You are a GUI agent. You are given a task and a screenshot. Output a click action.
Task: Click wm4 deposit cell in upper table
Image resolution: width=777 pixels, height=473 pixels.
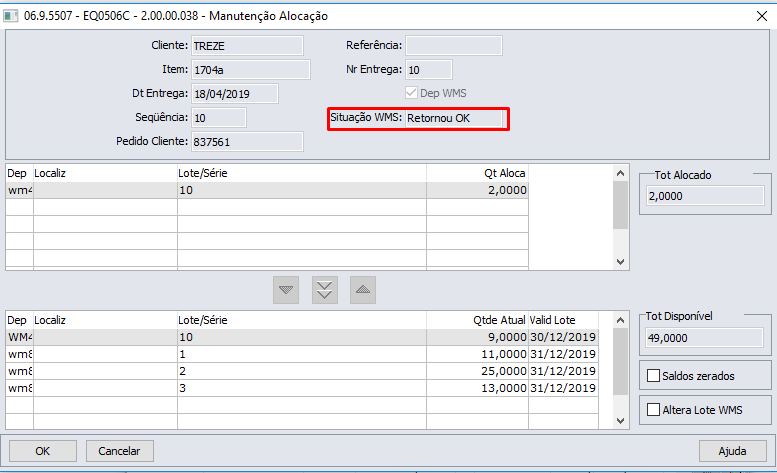(x=20, y=190)
